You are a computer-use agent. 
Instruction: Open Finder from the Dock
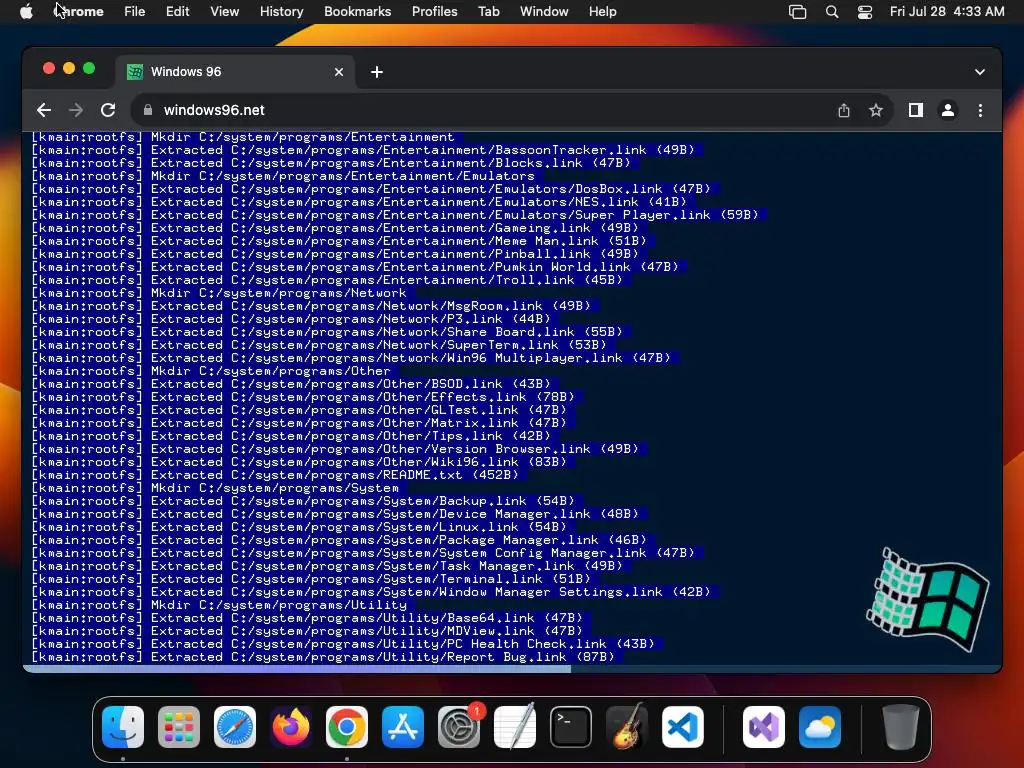123,727
